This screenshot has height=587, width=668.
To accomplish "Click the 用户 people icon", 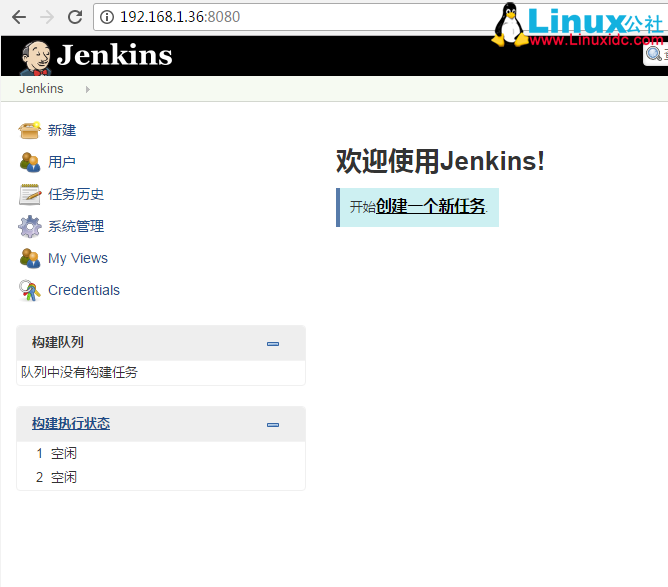I will (x=30, y=162).
